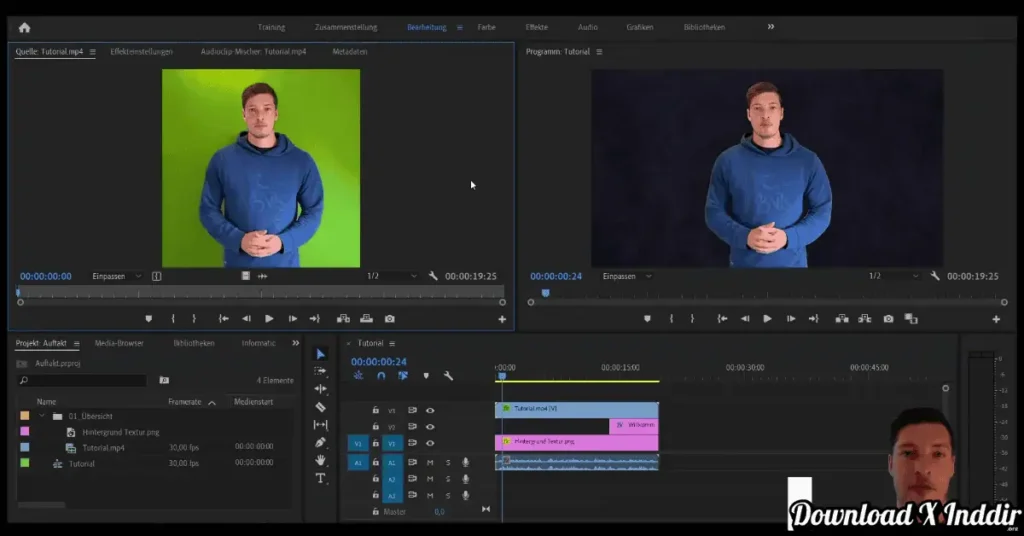Switch to the Farbe workspace
Viewport: 1024px width, 536px height.
click(487, 27)
